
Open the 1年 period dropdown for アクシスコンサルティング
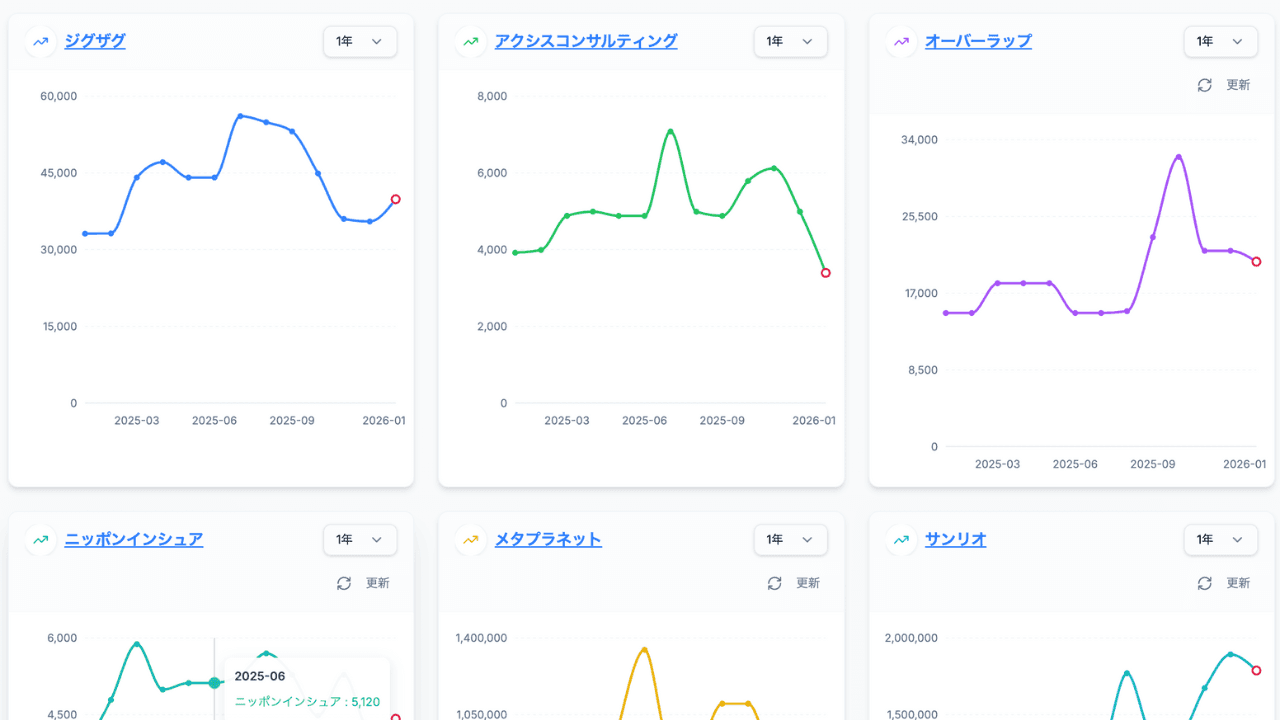(x=790, y=41)
